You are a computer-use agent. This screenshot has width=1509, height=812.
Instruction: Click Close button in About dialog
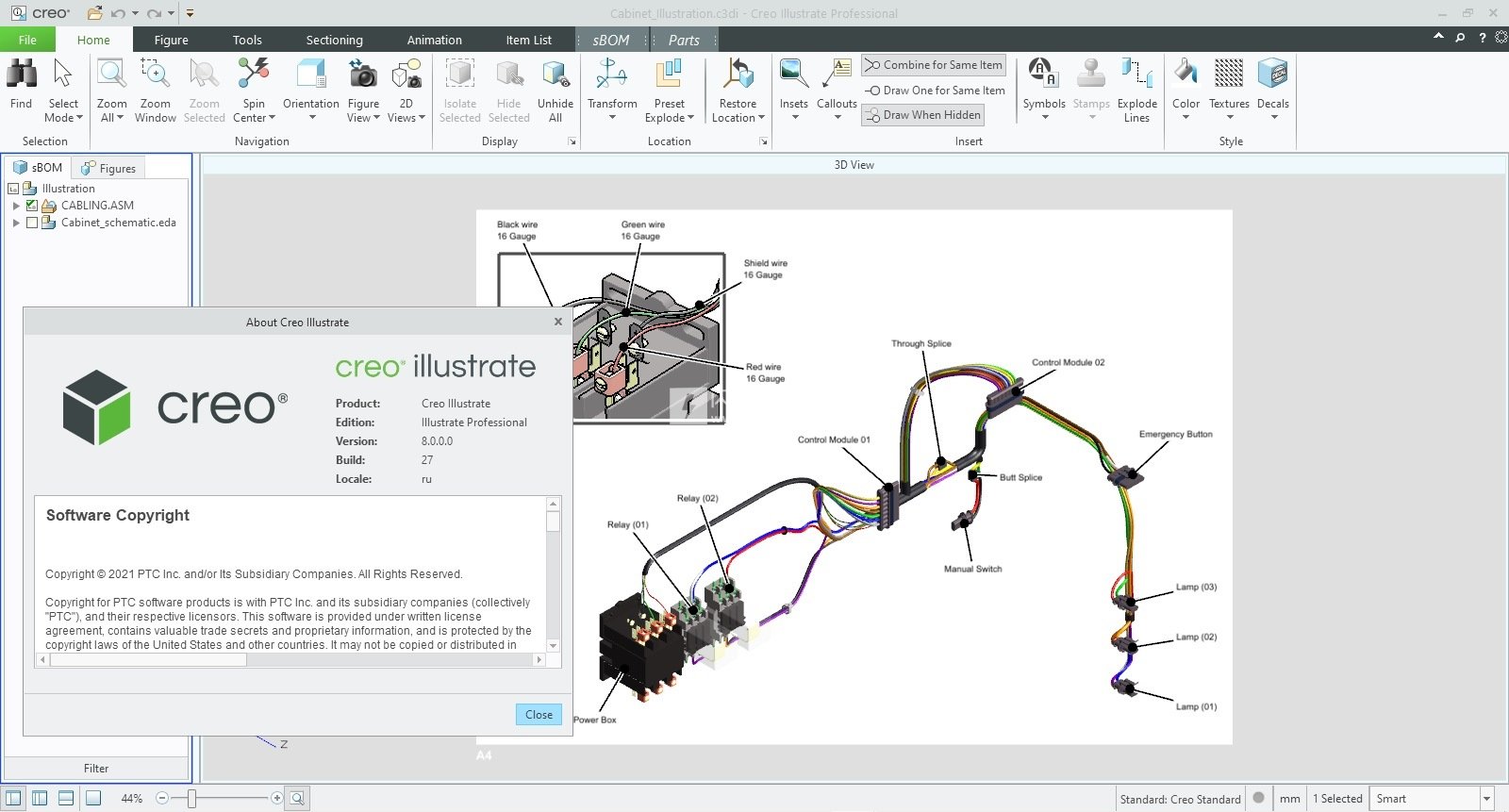[x=539, y=715]
